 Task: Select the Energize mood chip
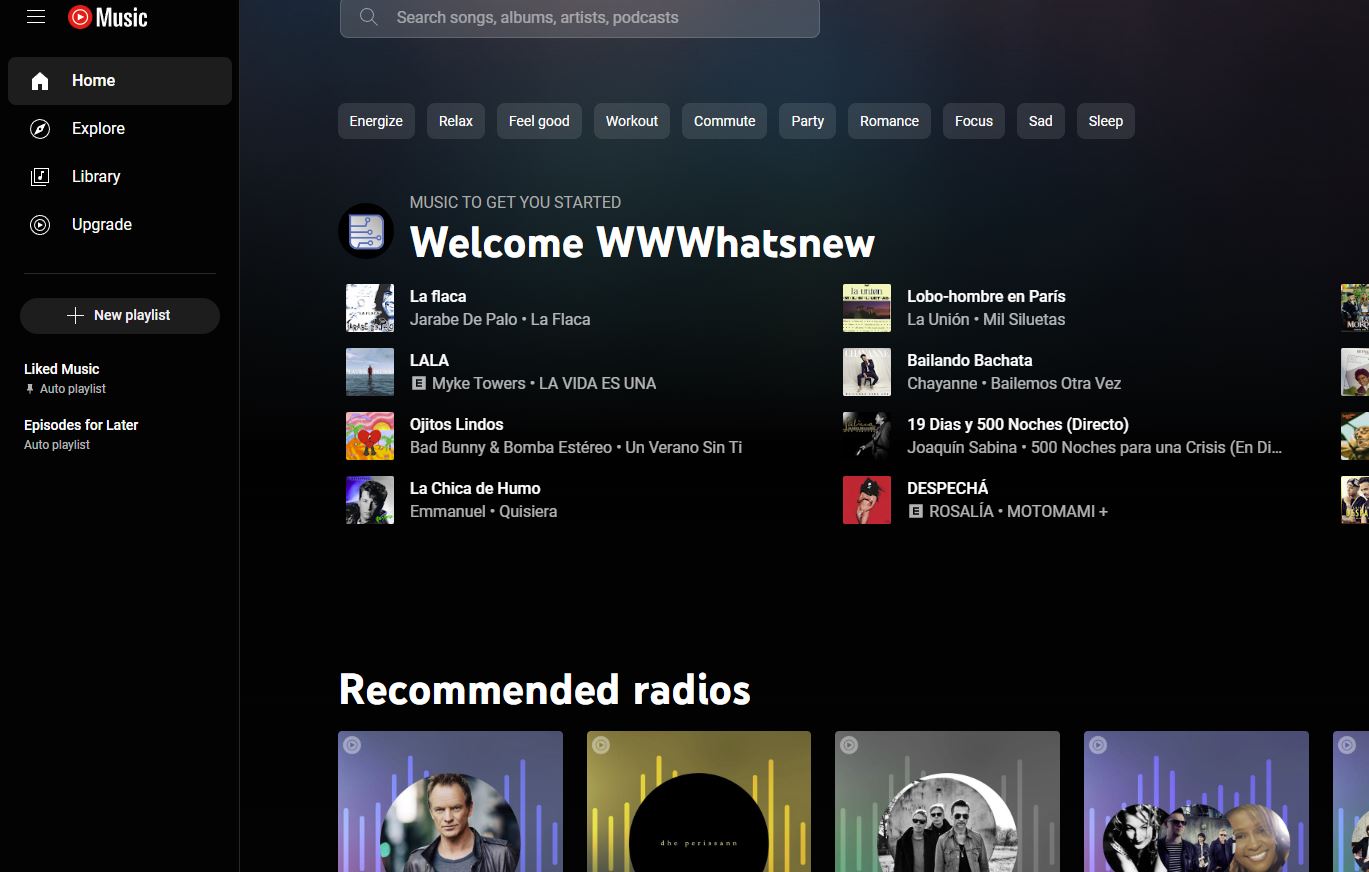point(376,121)
